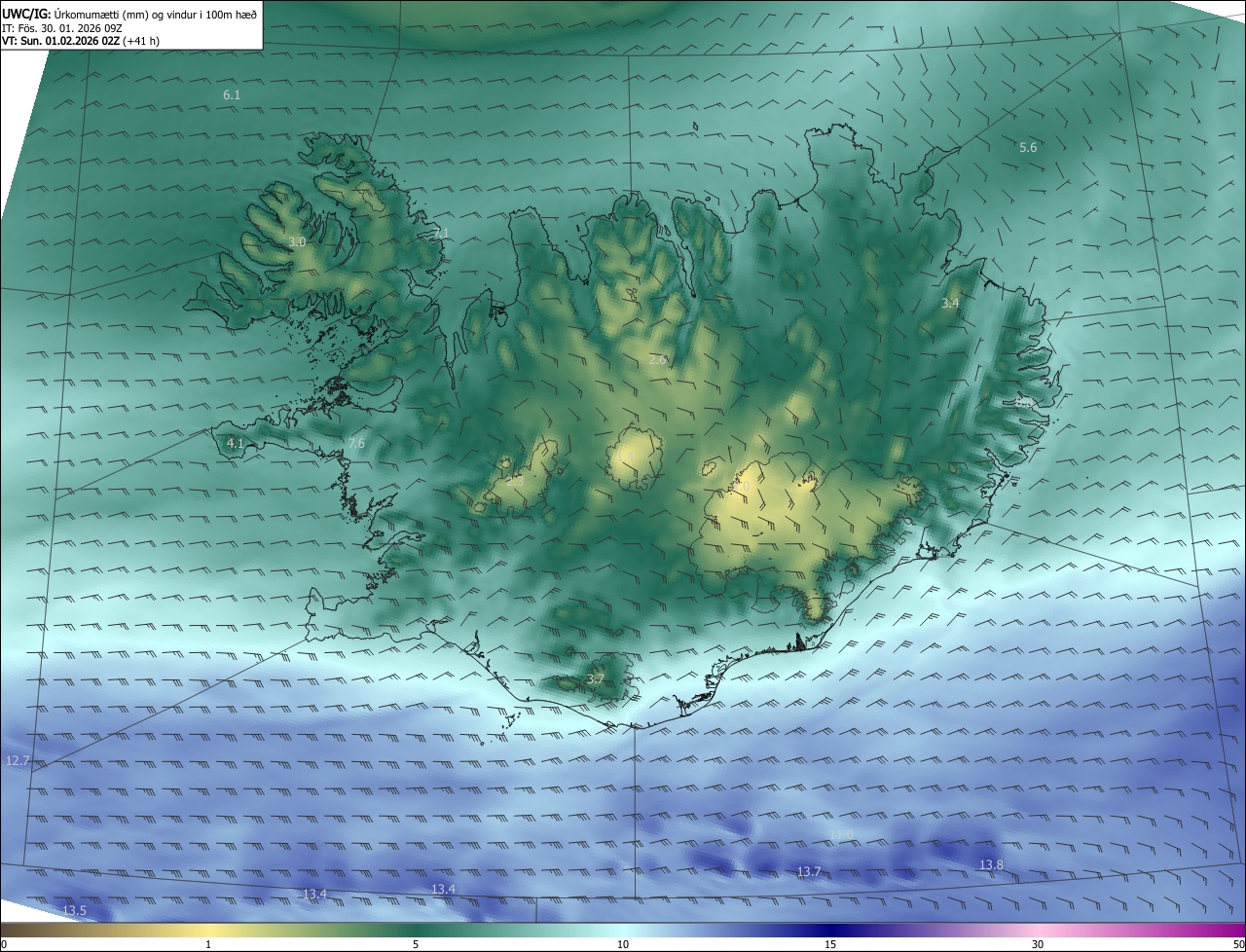Click the 10 tick on the color scale
The width and height of the screenshot is (1246, 952).
623,944
